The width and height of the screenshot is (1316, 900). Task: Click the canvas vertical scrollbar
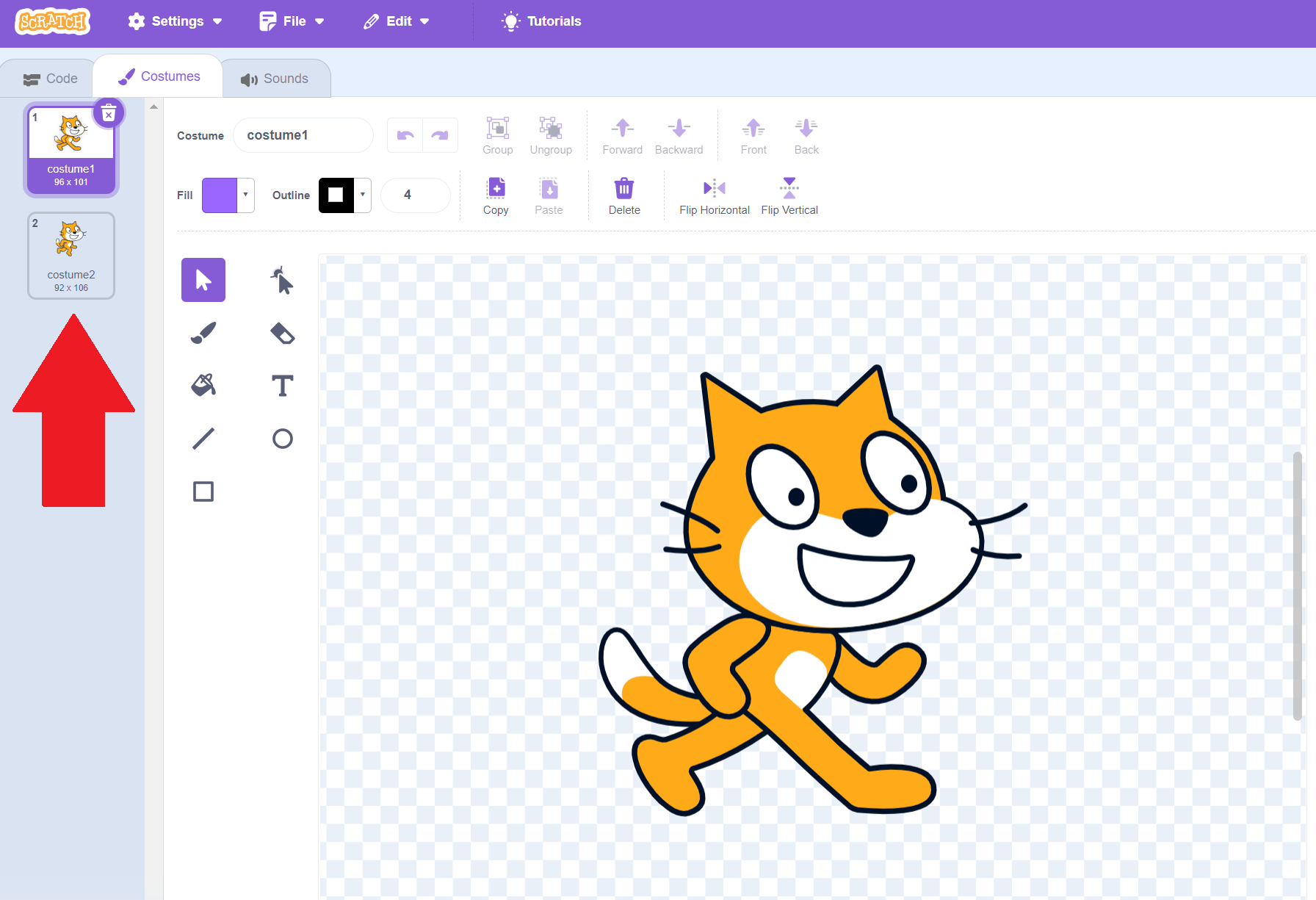(x=1298, y=586)
